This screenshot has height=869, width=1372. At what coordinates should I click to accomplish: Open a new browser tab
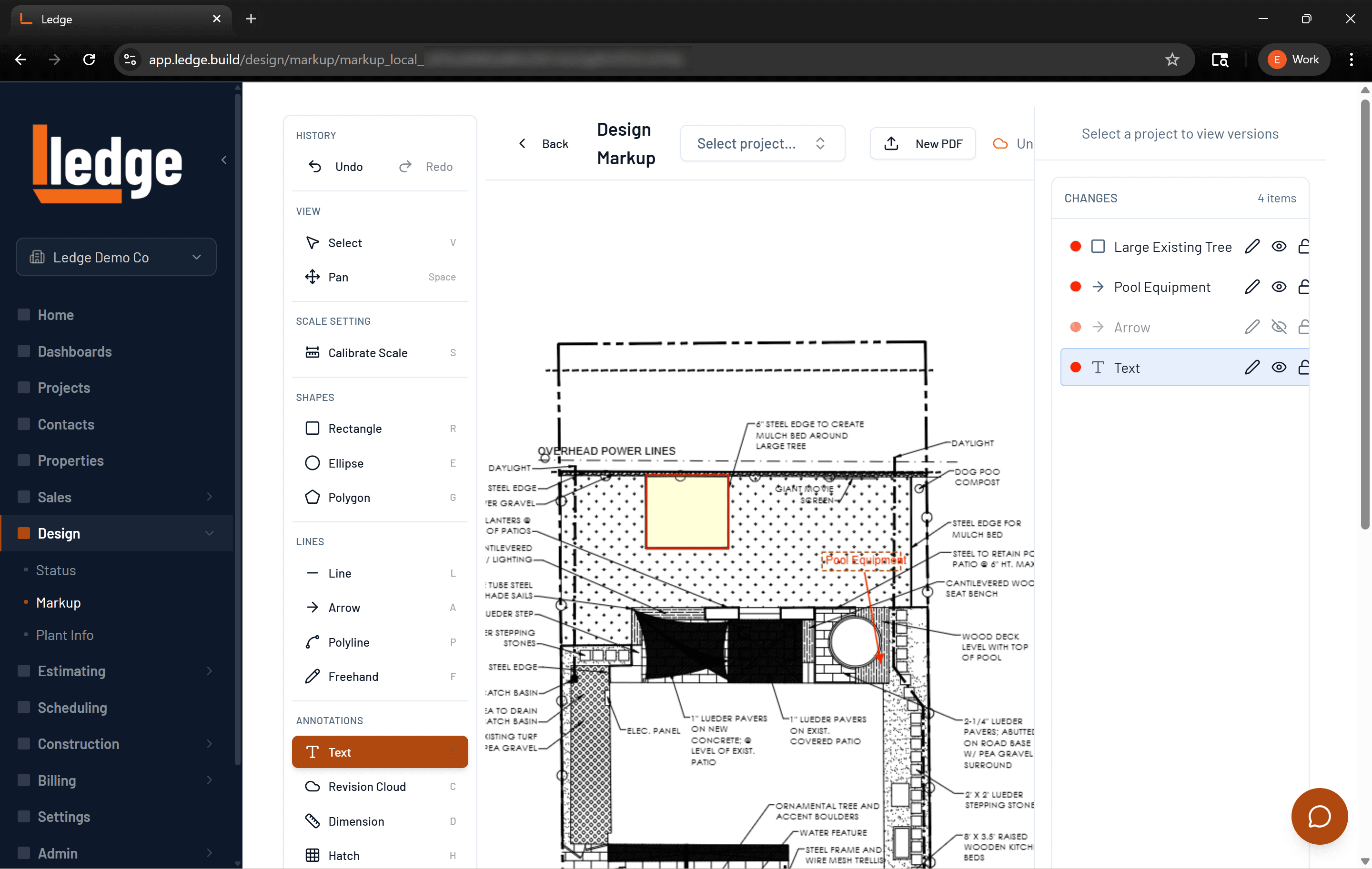pos(251,19)
